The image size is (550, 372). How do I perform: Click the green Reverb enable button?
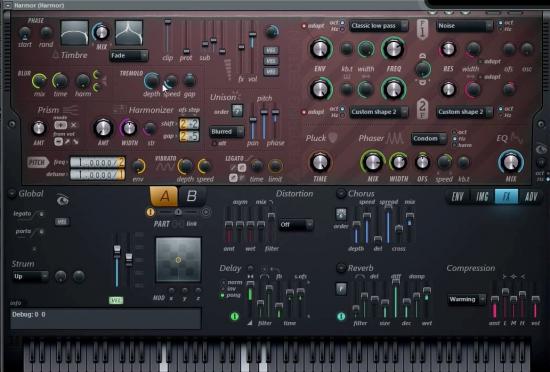pos(341,316)
